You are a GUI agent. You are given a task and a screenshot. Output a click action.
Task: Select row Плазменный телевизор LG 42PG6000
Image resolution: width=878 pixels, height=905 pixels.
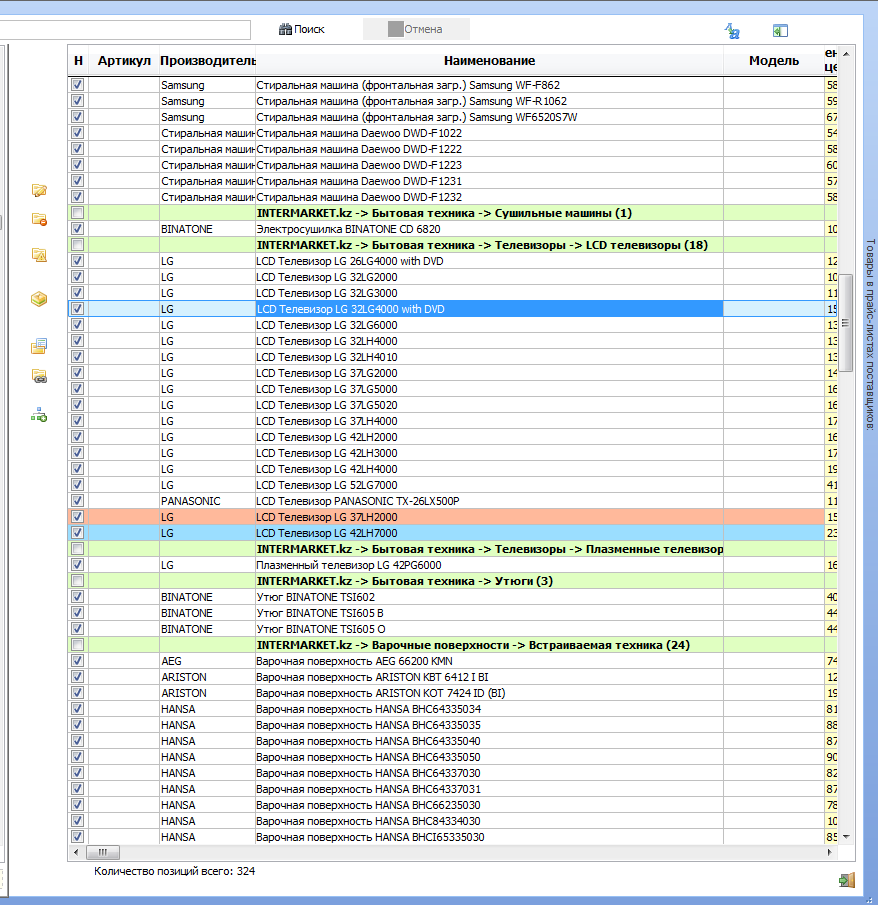point(453,565)
